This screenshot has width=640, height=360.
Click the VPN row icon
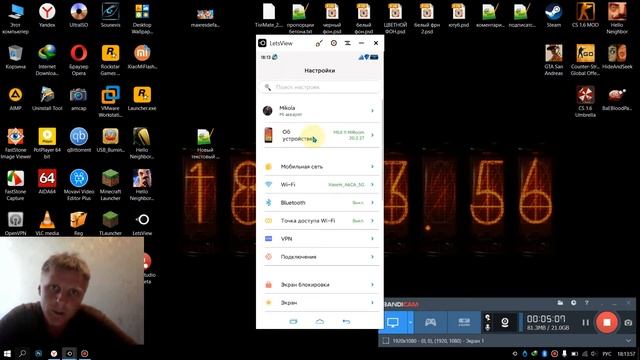268,238
